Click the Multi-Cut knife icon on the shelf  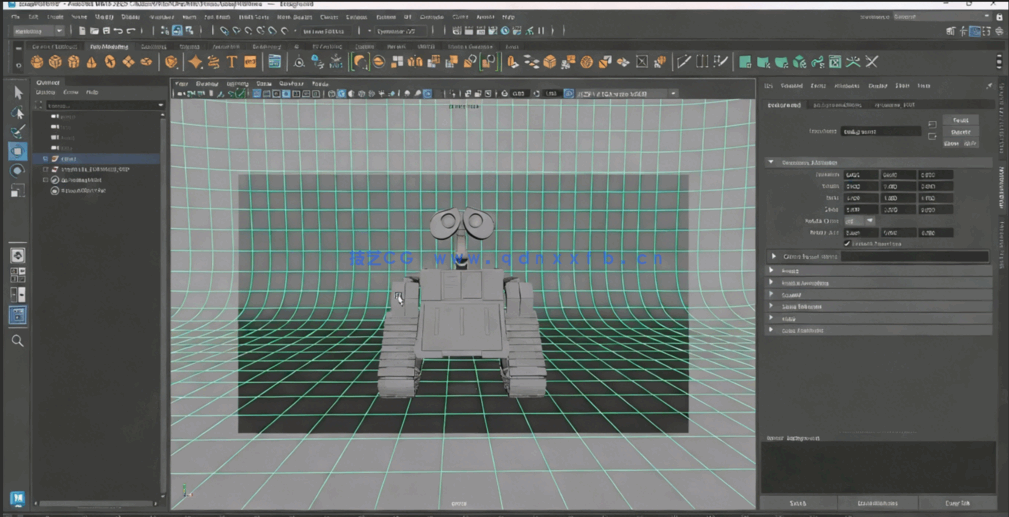684,62
